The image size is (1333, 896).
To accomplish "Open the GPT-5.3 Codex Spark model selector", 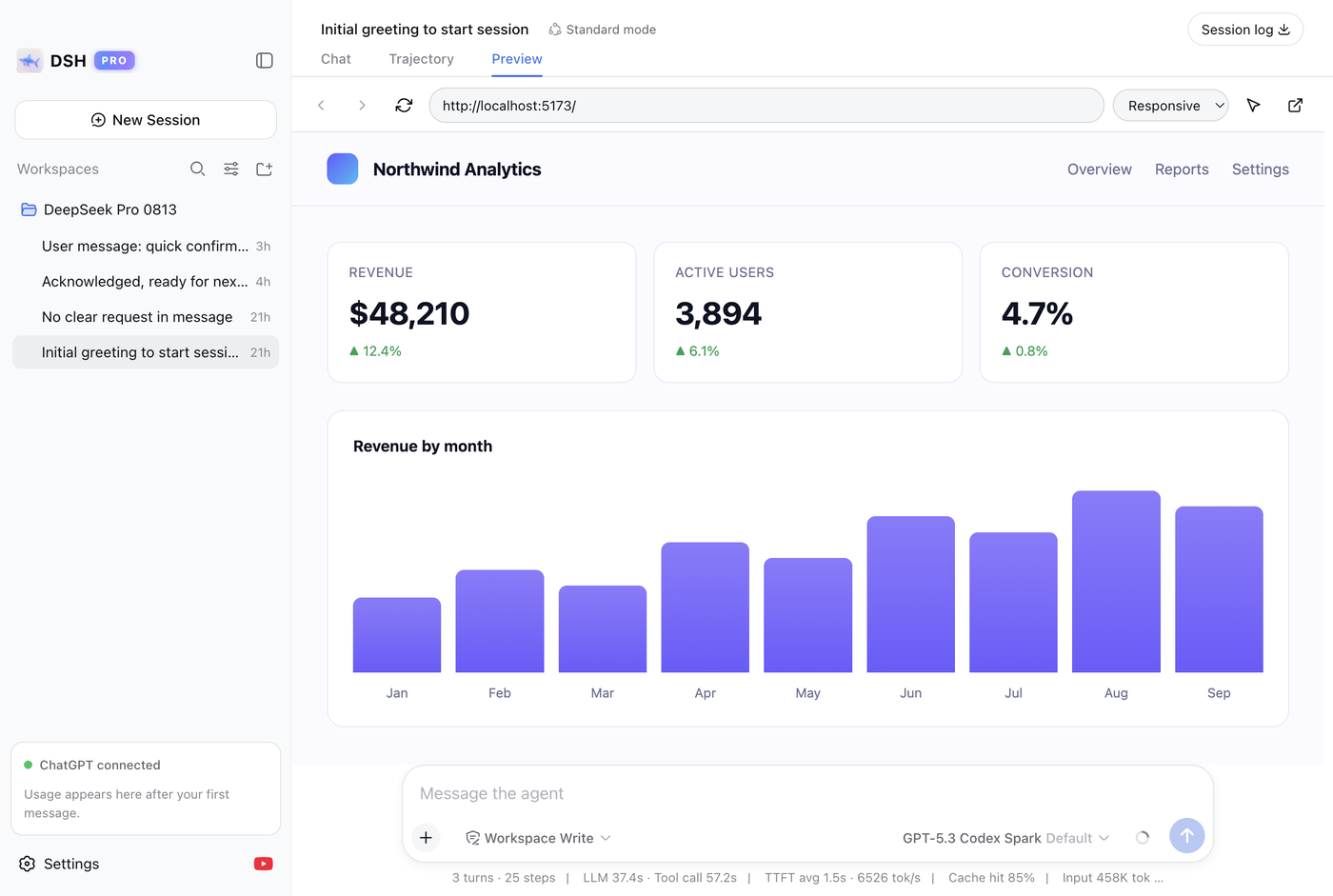I will tap(1005, 838).
